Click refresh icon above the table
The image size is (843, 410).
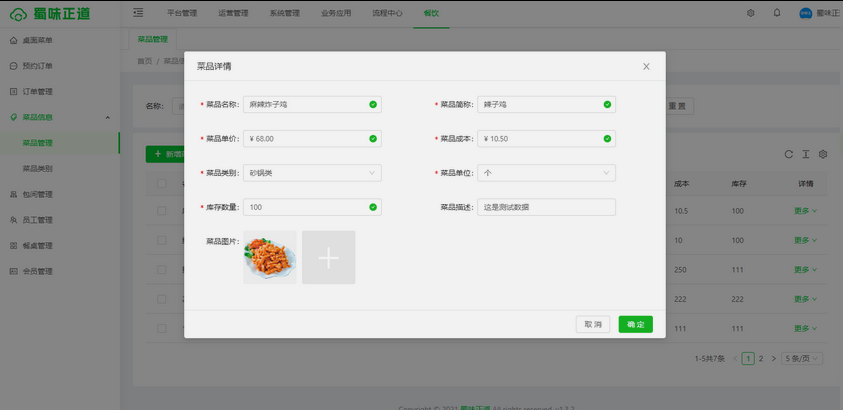coord(789,154)
